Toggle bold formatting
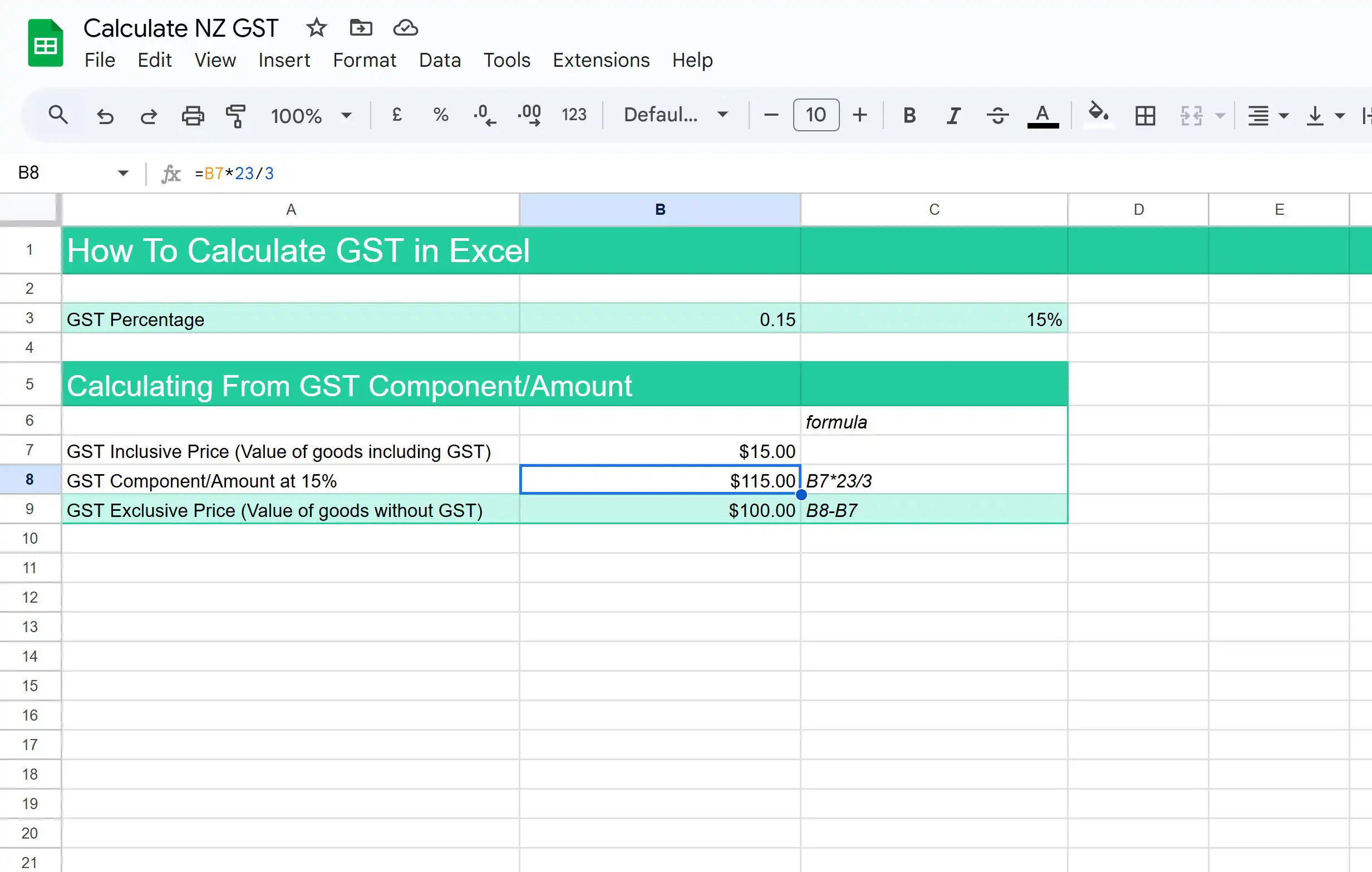Viewport: 1372px width, 872px height. tap(909, 116)
